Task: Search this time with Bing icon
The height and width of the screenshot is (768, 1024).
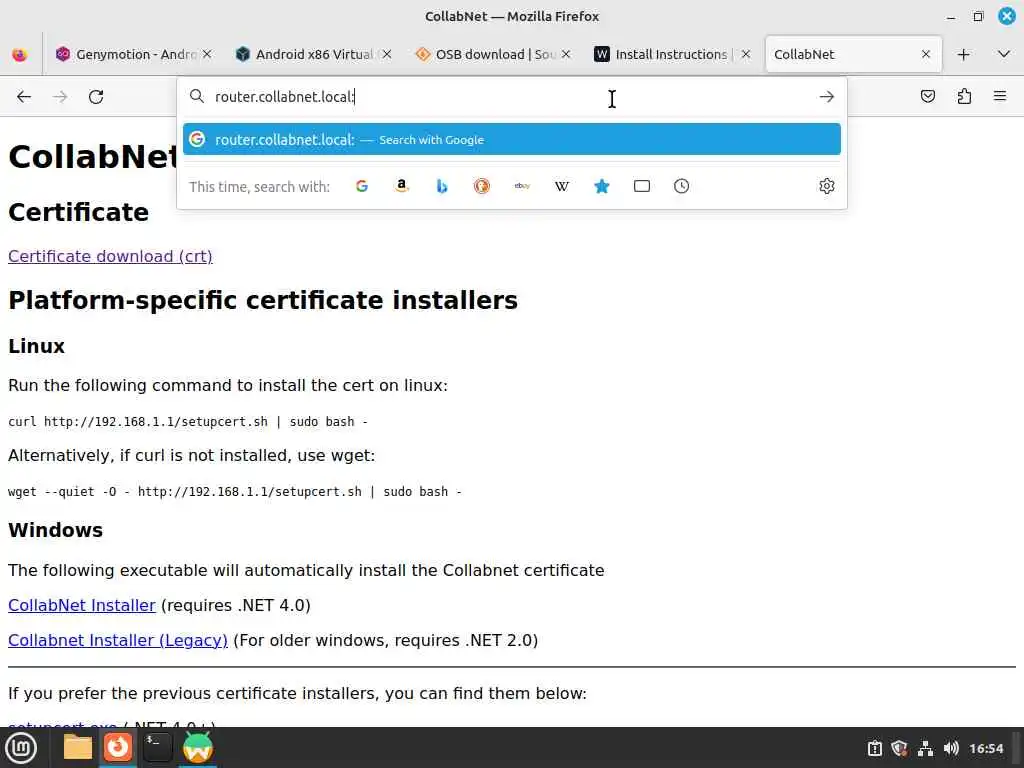Action: [x=441, y=186]
